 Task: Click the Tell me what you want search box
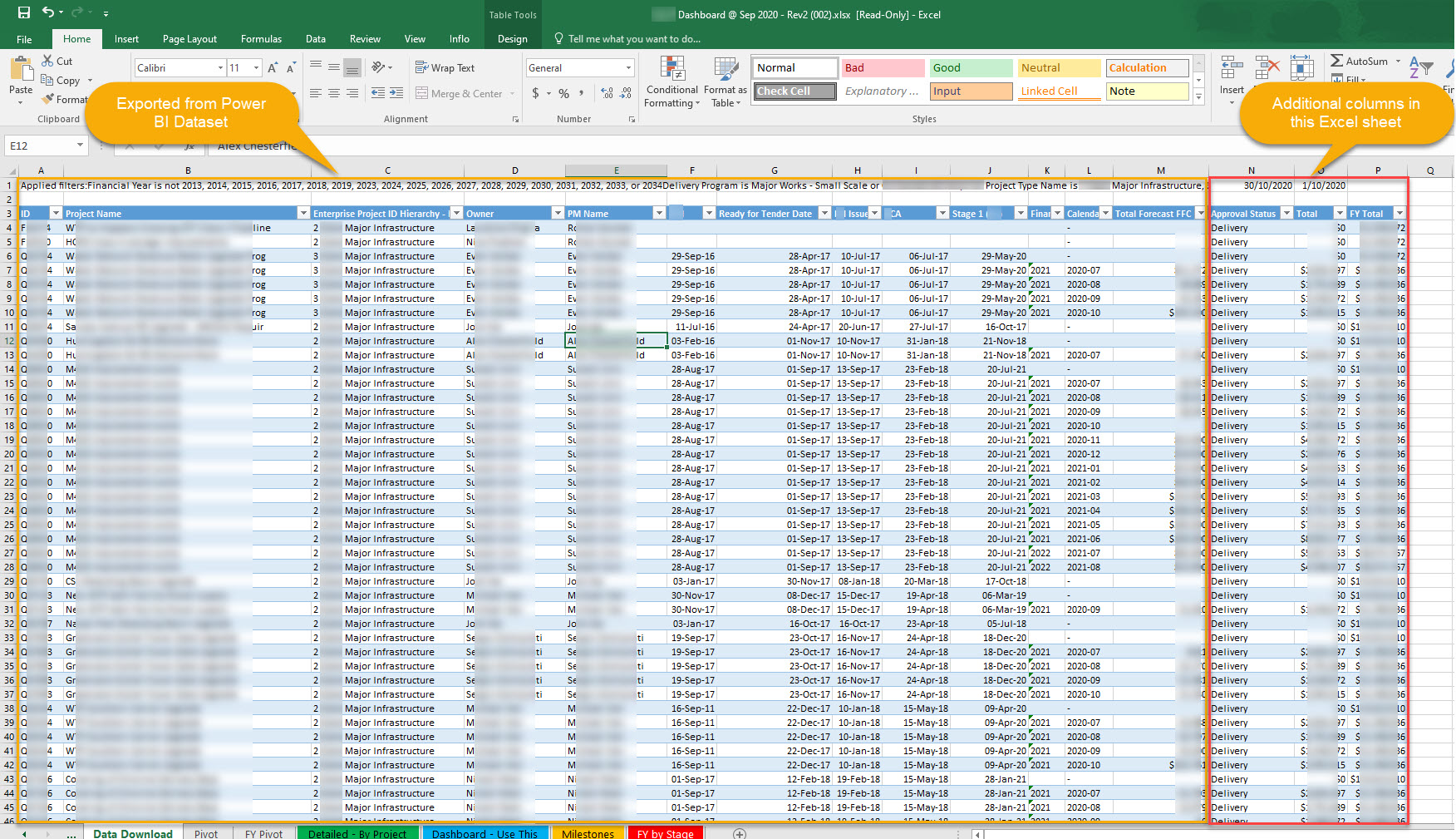pos(627,39)
